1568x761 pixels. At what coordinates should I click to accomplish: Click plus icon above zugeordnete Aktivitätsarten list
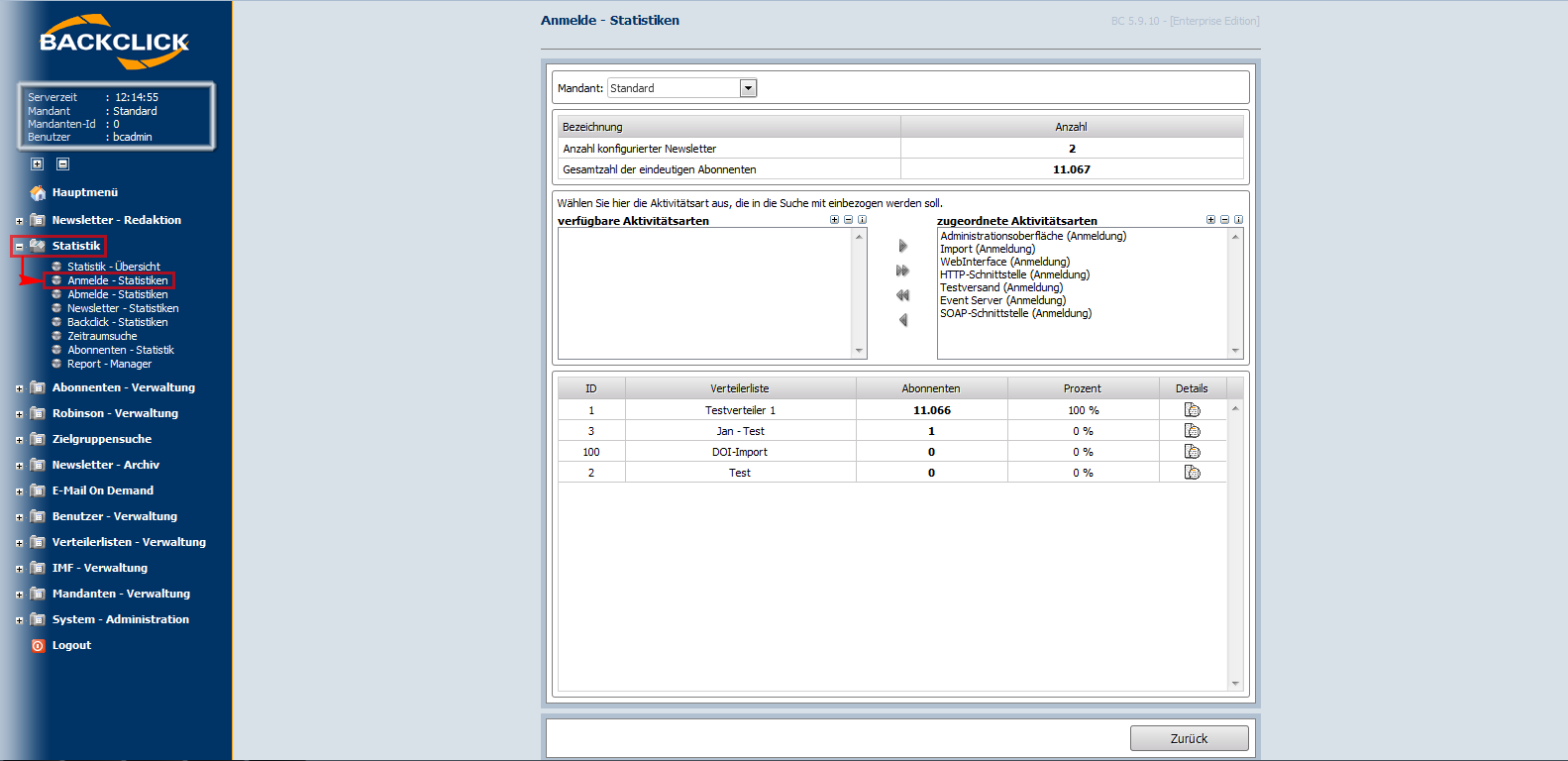[x=1210, y=220]
